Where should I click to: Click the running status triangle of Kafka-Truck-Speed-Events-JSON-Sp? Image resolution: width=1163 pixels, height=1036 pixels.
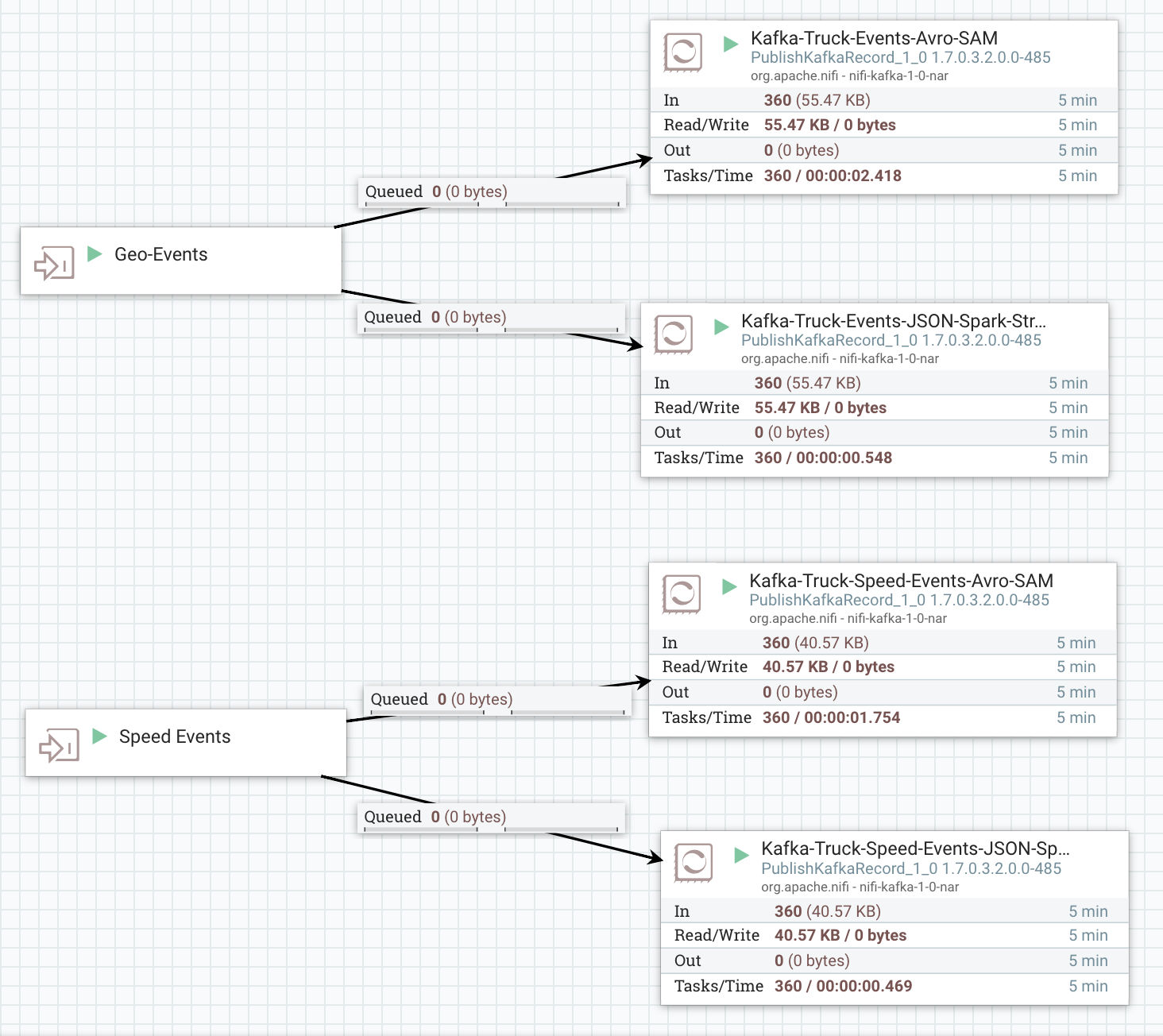coord(741,855)
